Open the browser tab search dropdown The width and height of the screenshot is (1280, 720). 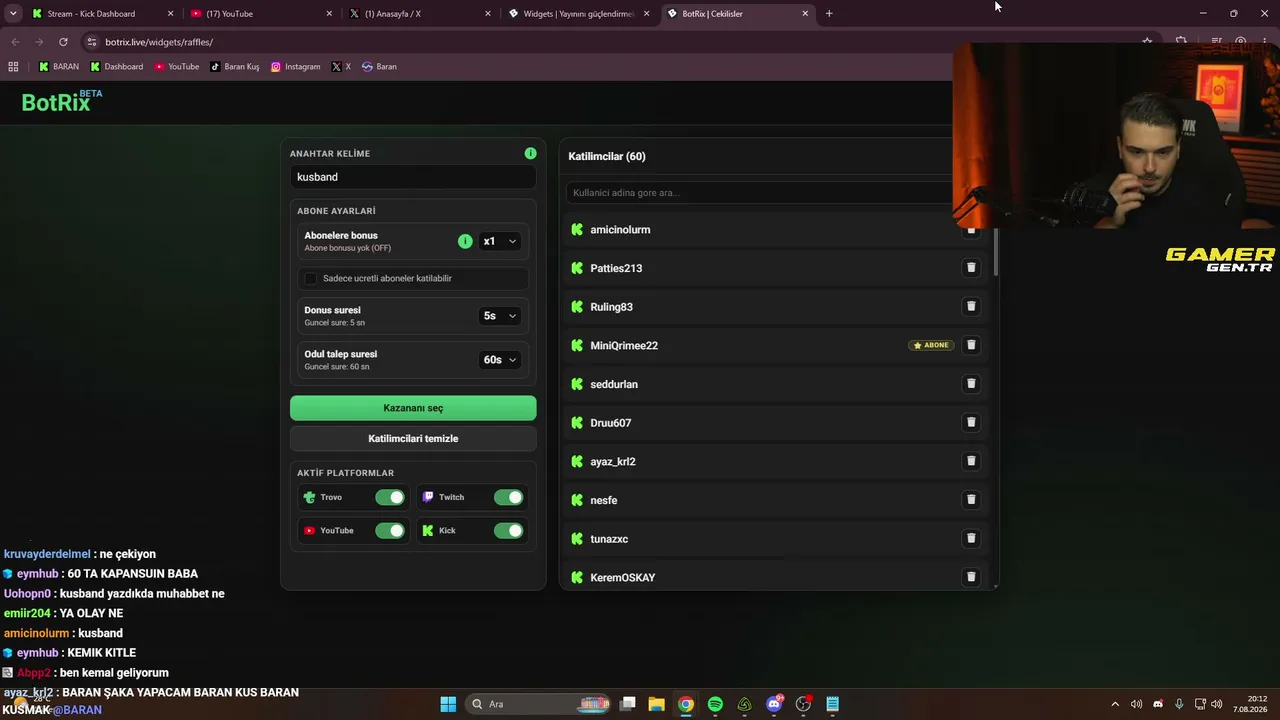coord(13,14)
